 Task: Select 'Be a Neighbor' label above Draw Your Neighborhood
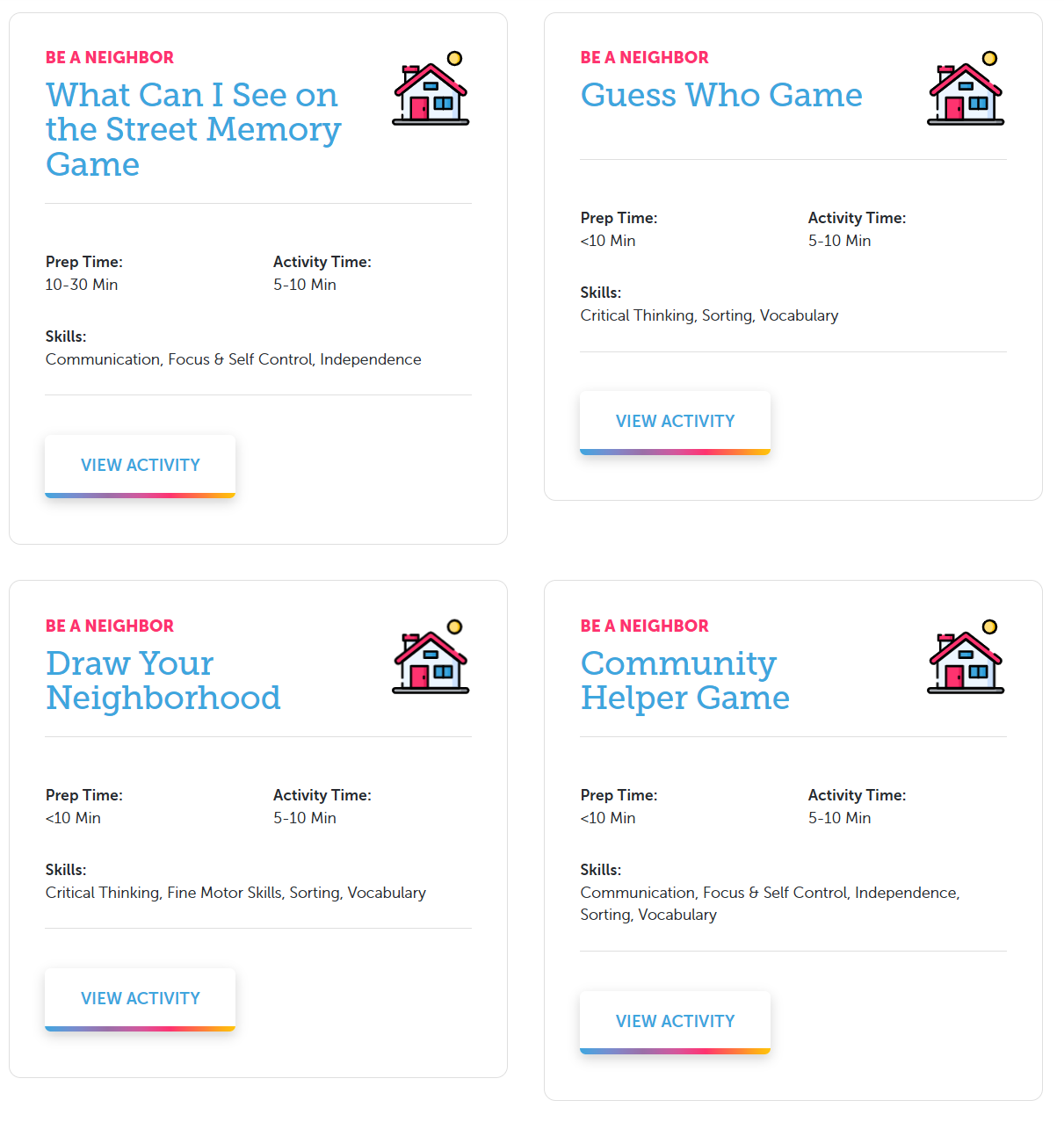[x=110, y=626]
